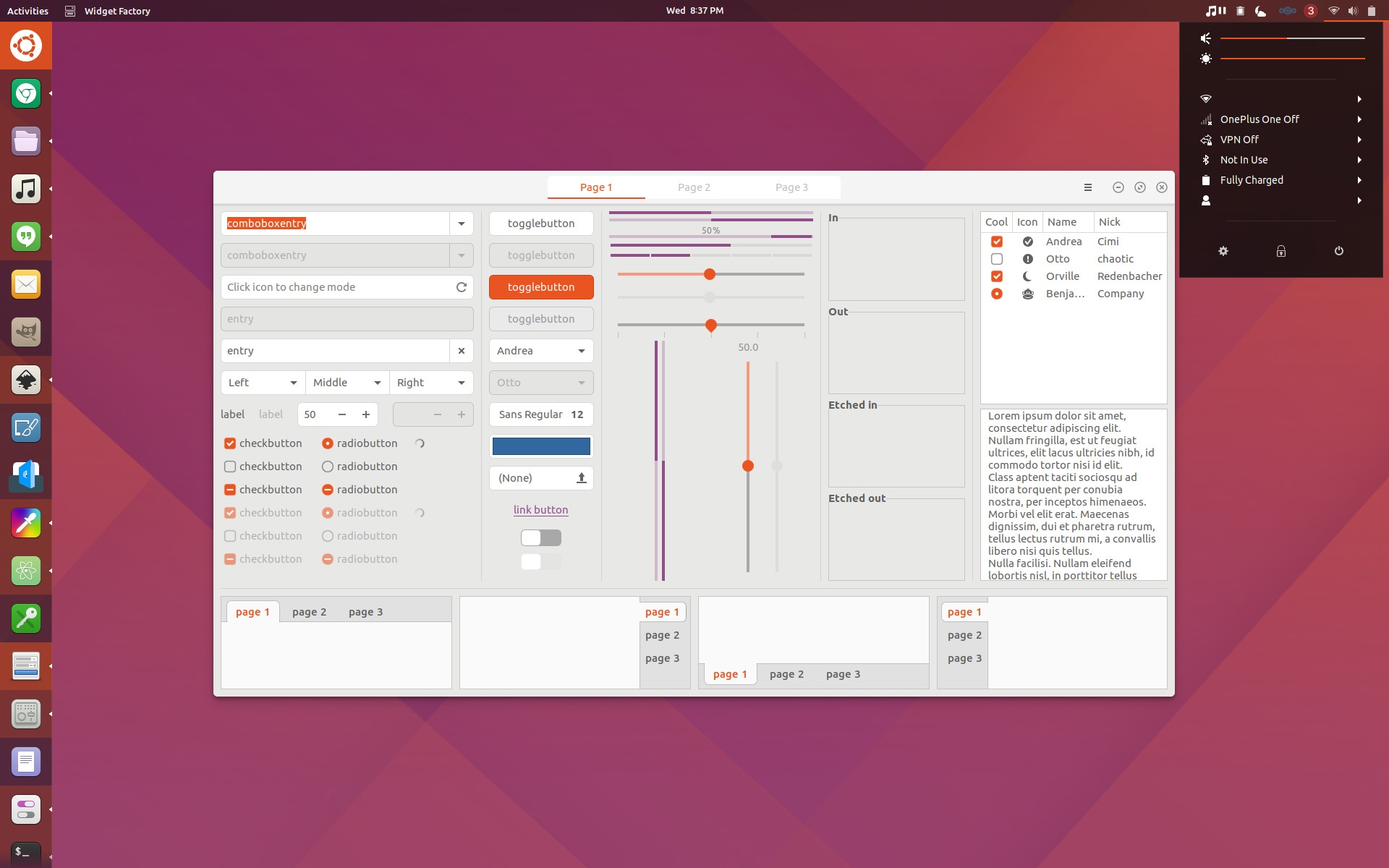Launch music player from the dock

tap(26, 189)
